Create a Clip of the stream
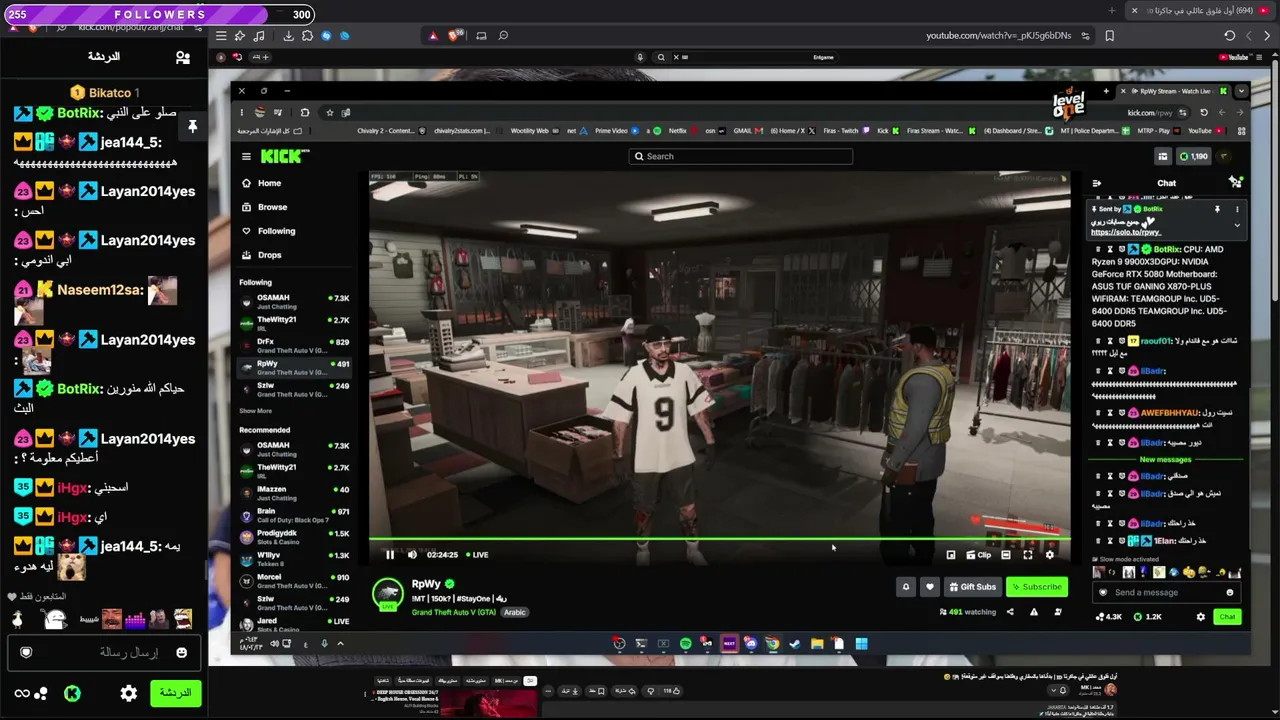Viewport: 1280px width, 720px height. (980, 555)
